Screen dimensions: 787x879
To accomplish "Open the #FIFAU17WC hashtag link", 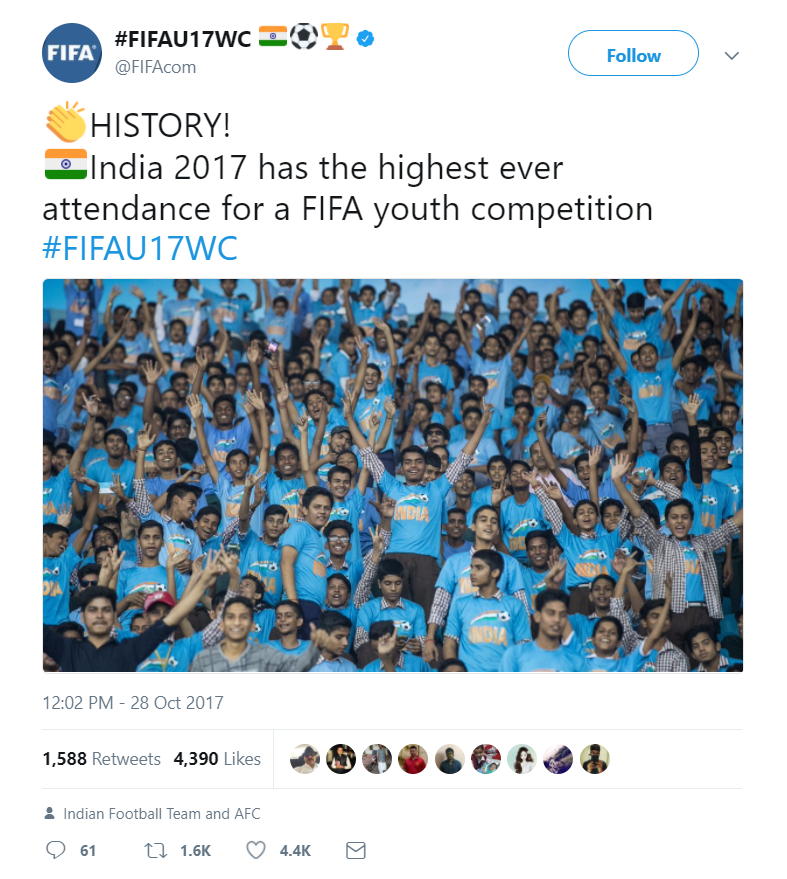I will click(140, 248).
